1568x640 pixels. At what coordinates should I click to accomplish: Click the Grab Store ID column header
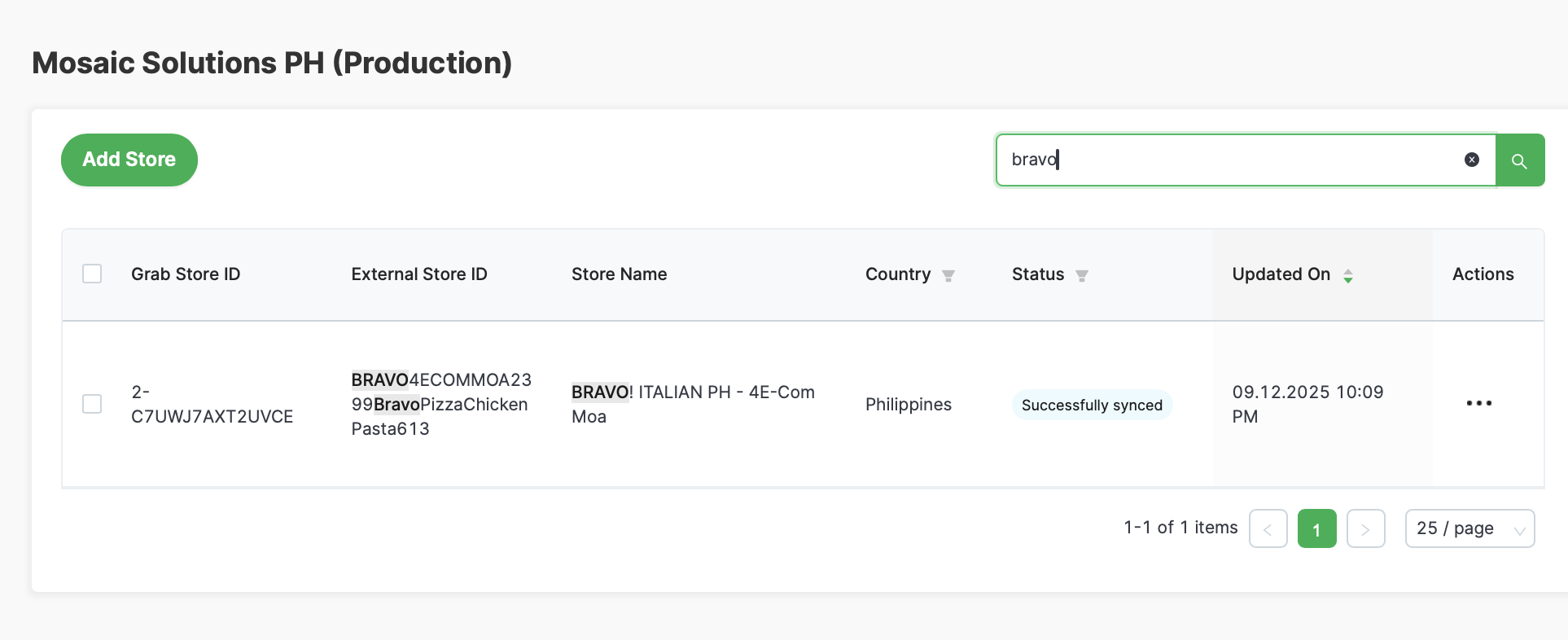click(x=186, y=274)
